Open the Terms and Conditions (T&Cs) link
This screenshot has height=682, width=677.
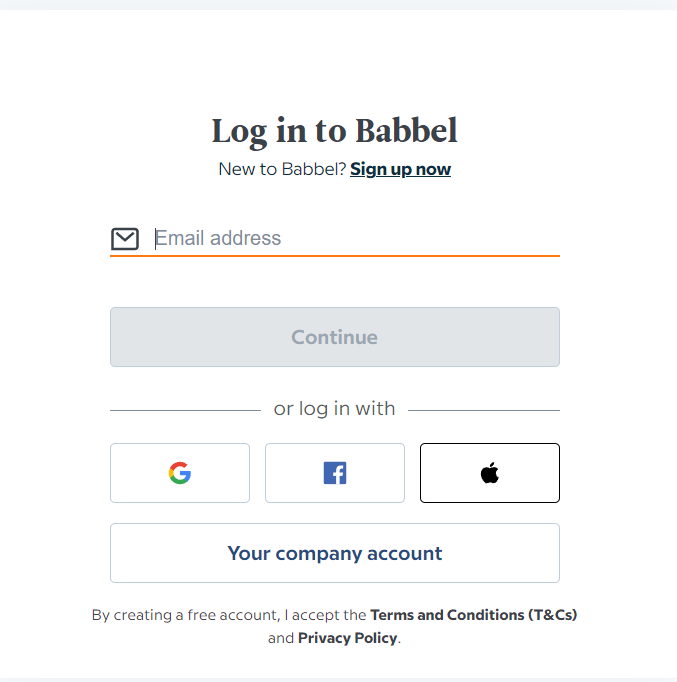(x=473, y=615)
